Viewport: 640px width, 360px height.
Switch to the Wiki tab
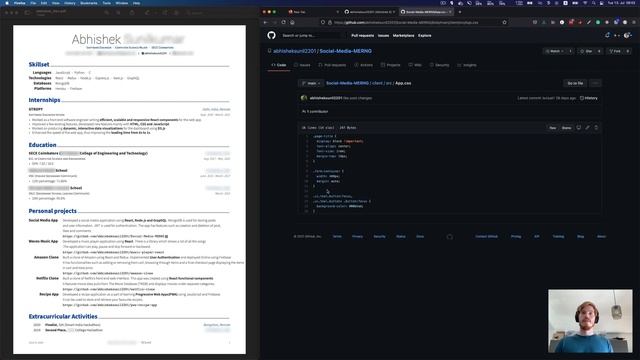(x=416, y=65)
